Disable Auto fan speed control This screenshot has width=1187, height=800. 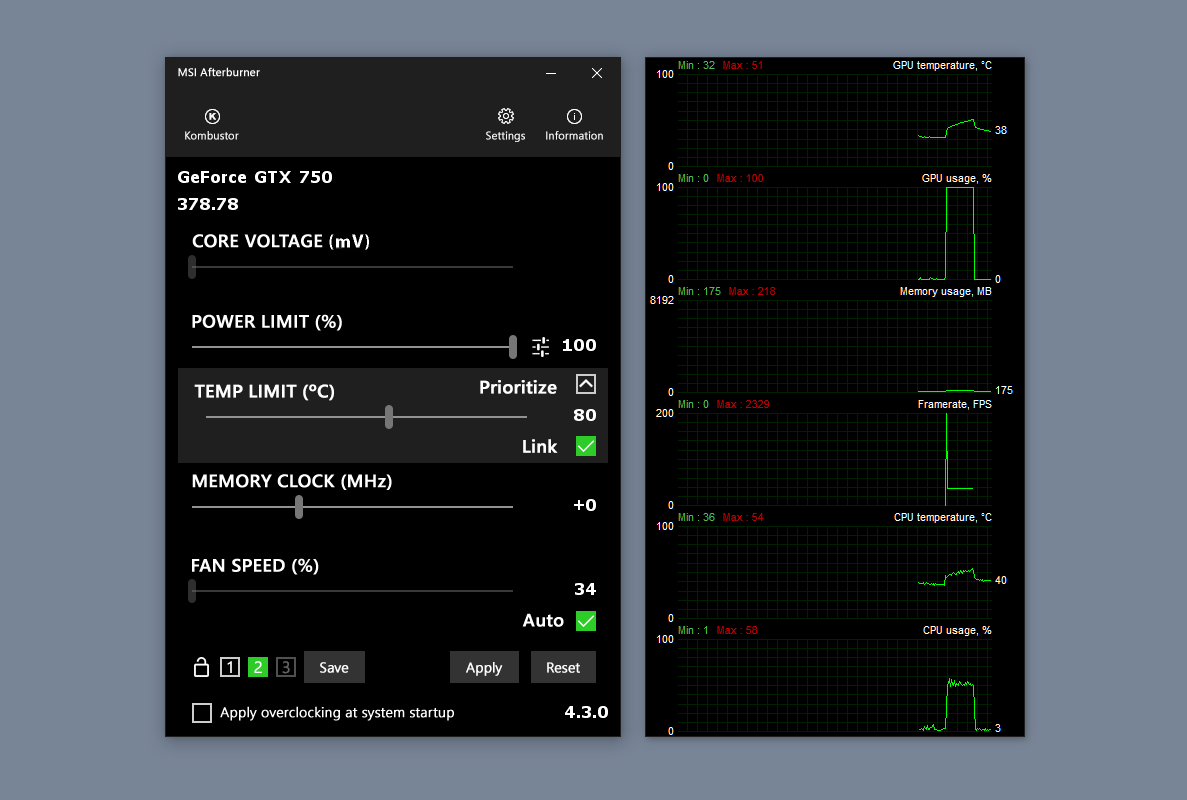[x=586, y=620]
